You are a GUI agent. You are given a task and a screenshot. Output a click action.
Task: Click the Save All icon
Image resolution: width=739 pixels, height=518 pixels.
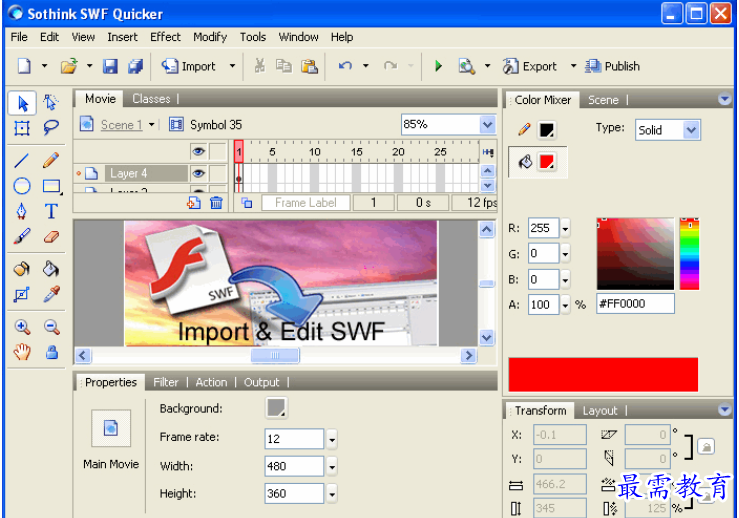(x=136, y=66)
